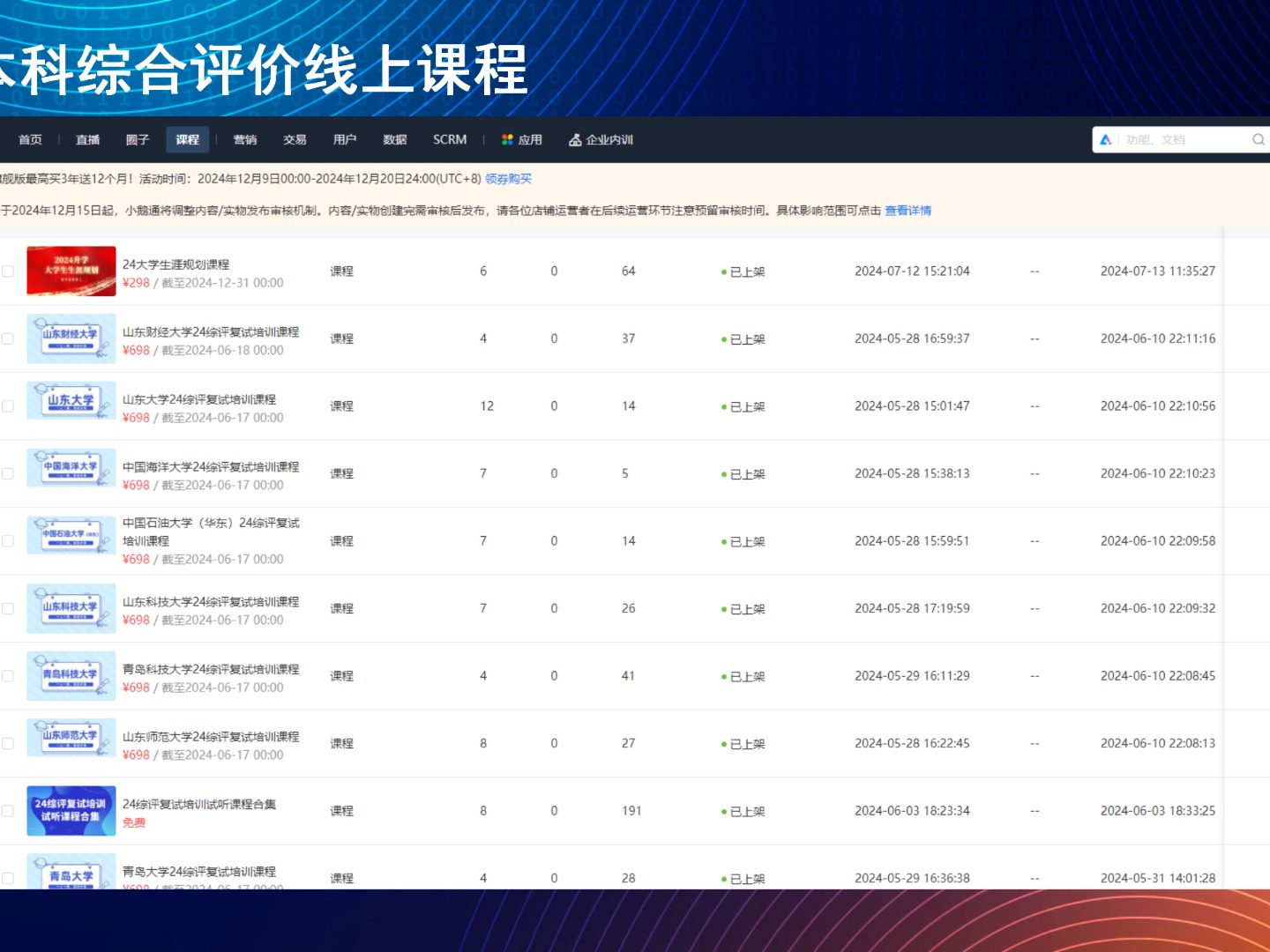Open the 交易 menu item
The height and width of the screenshot is (952, 1270).
295,139
